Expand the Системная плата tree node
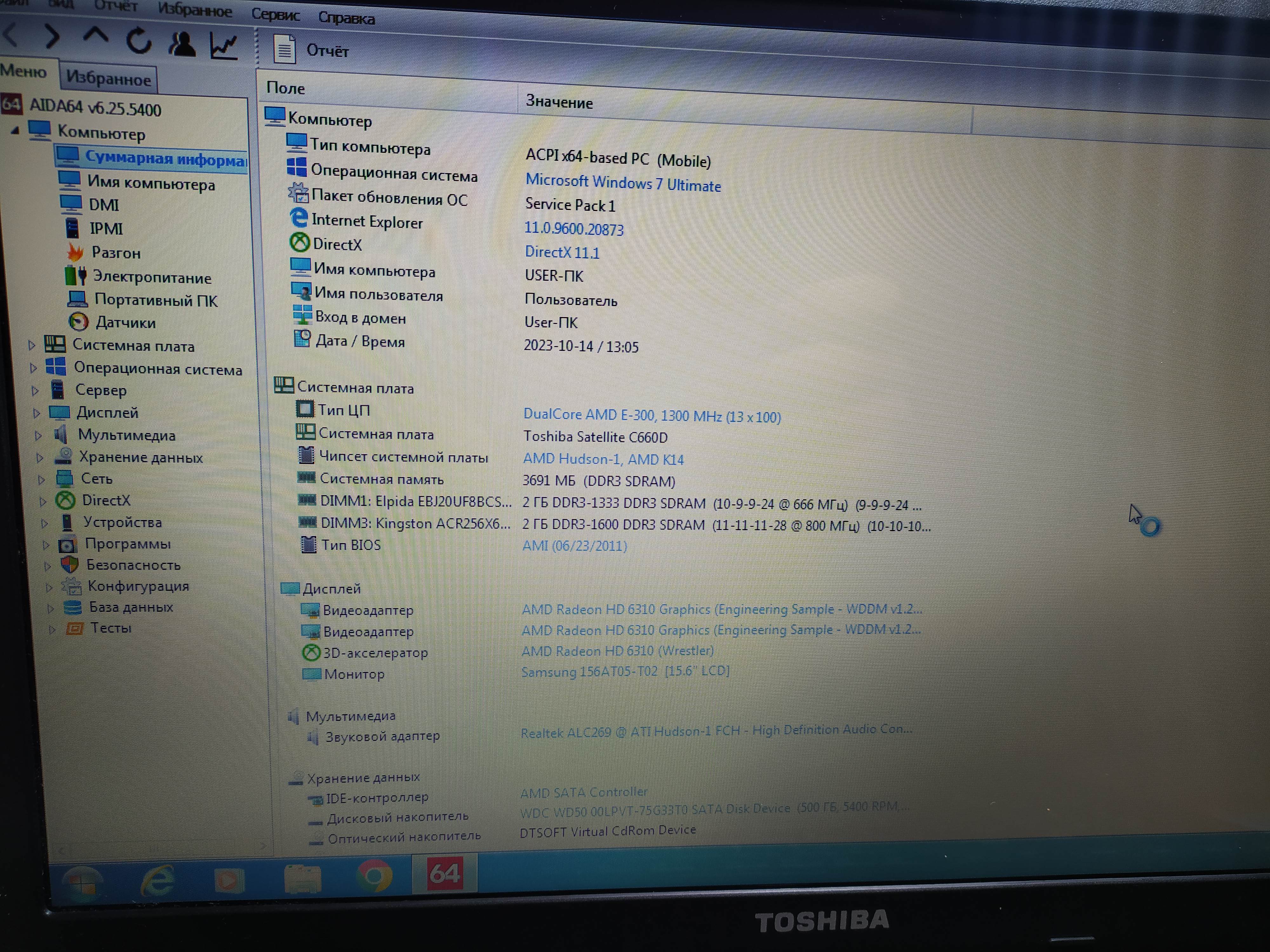 [x=31, y=345]
